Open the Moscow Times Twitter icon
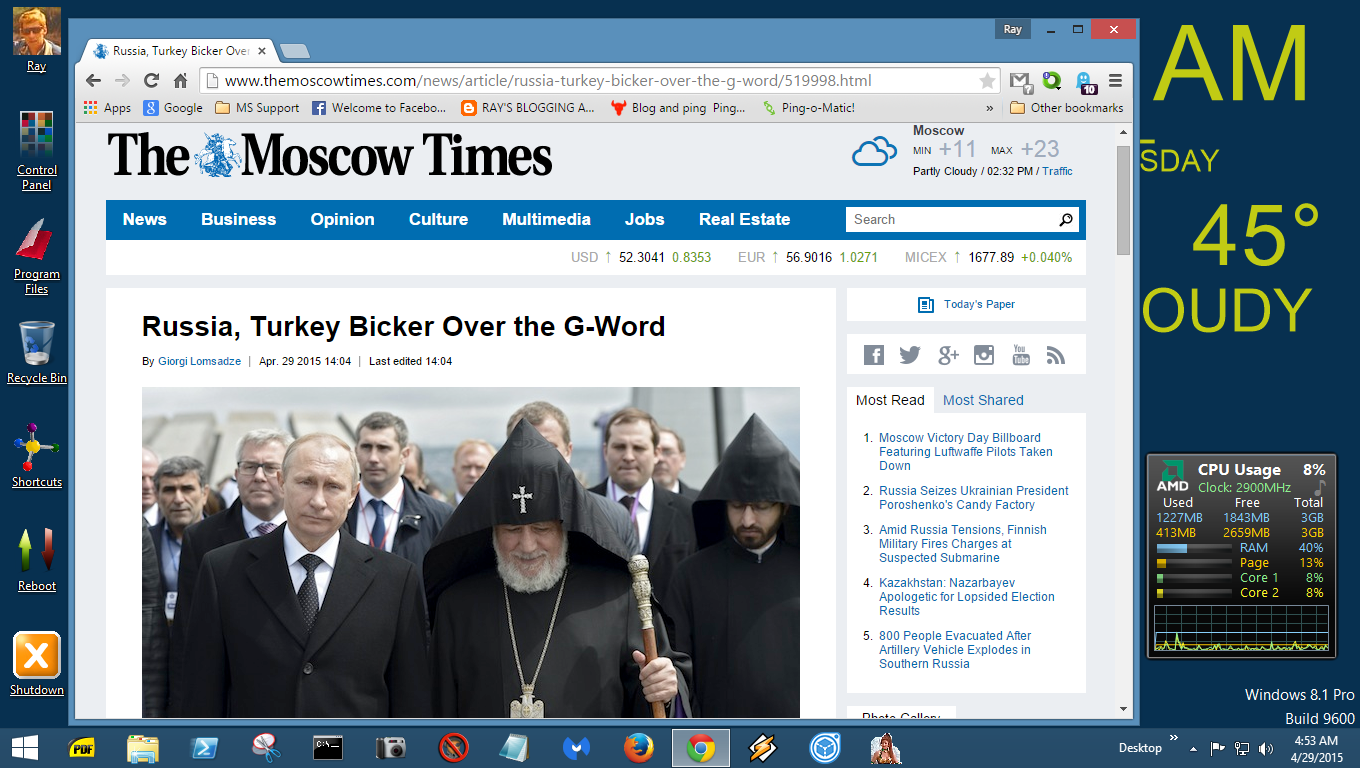This screenshot has width=1360, height=768. tap(910, 355)
